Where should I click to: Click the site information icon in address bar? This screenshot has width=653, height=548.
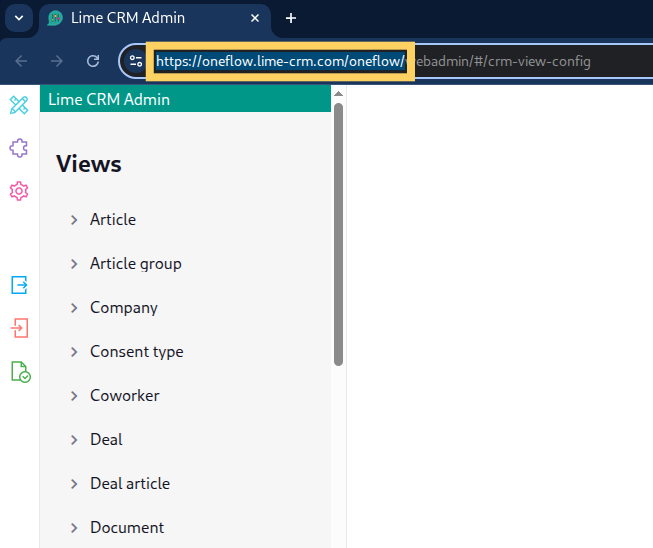(136, 61)
